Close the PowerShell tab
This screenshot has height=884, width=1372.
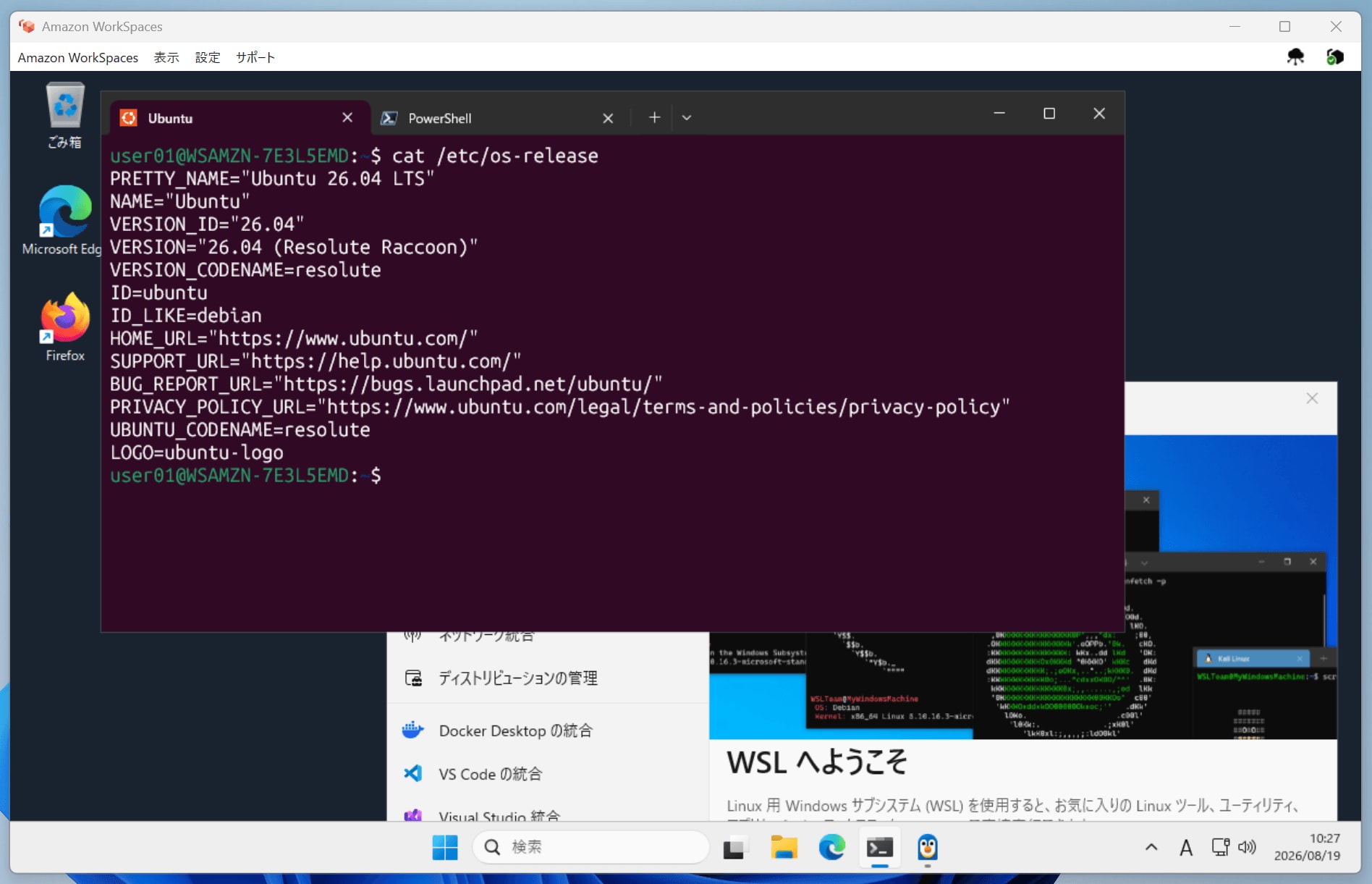(608, 118)
